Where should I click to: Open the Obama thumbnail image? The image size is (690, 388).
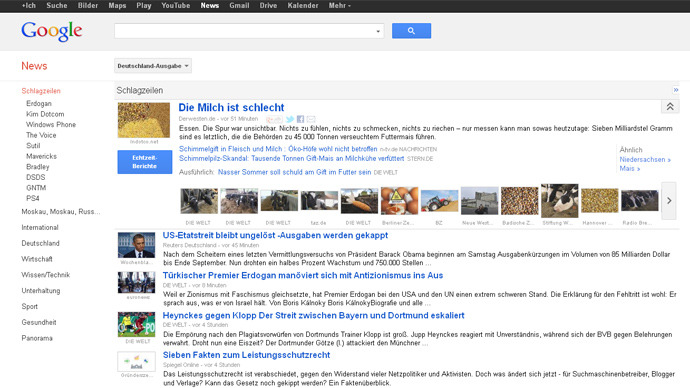point(136,245)
